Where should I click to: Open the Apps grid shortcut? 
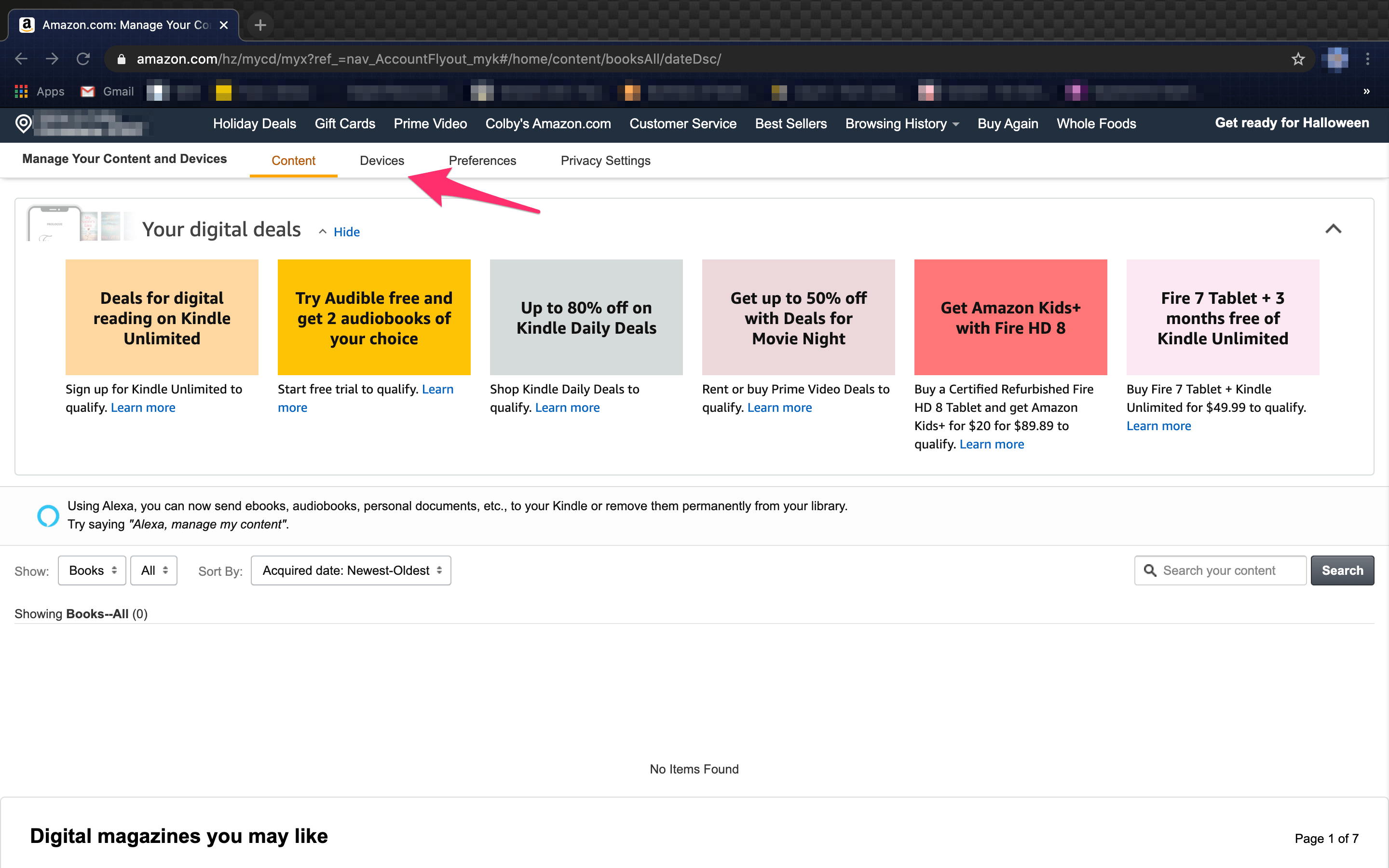click(x=21, y=91)
